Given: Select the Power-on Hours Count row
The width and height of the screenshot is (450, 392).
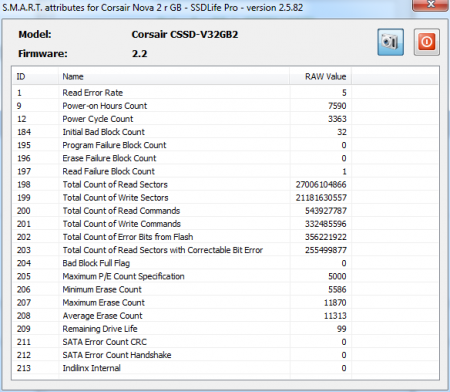Looking at the screenshot, I should click(x=225, y=106).
